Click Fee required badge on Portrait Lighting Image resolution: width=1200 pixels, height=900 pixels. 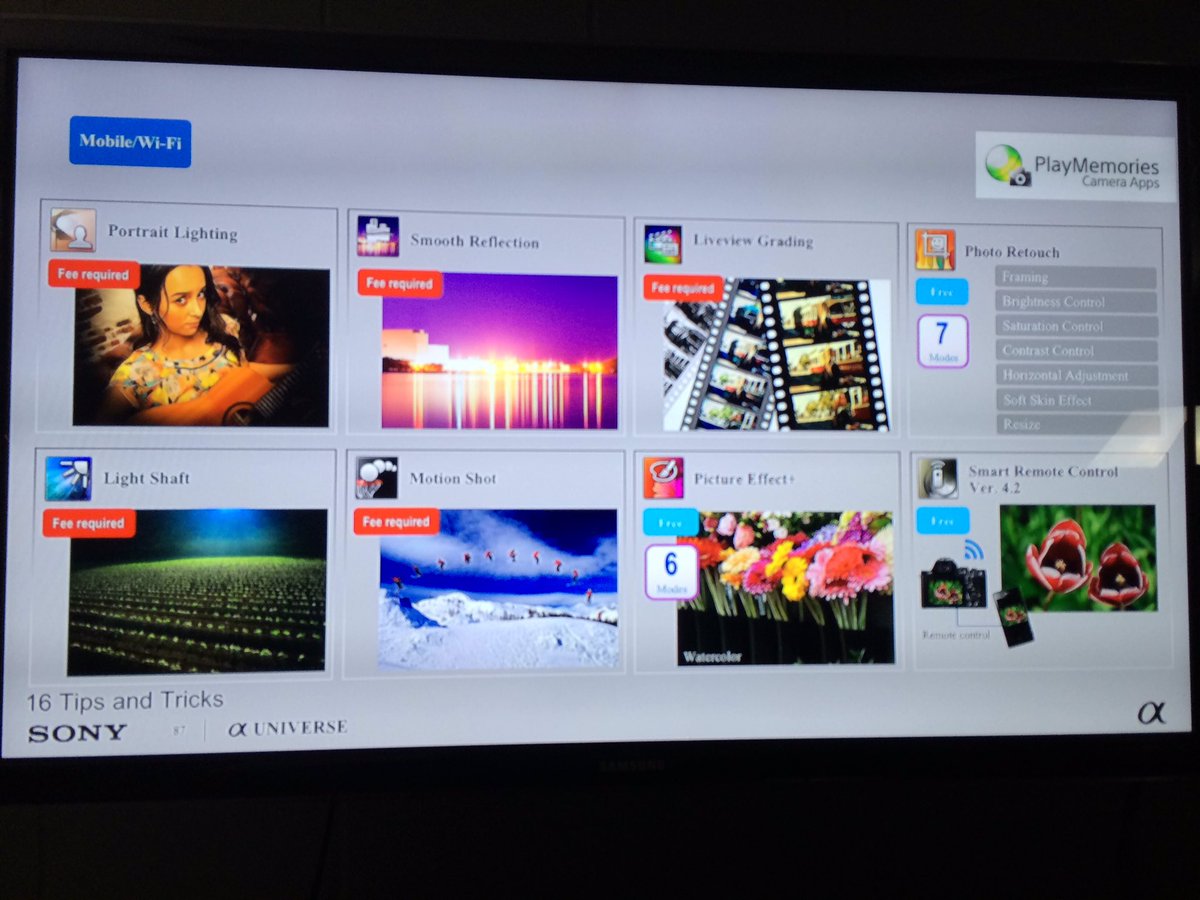click(x=93, y=274)
